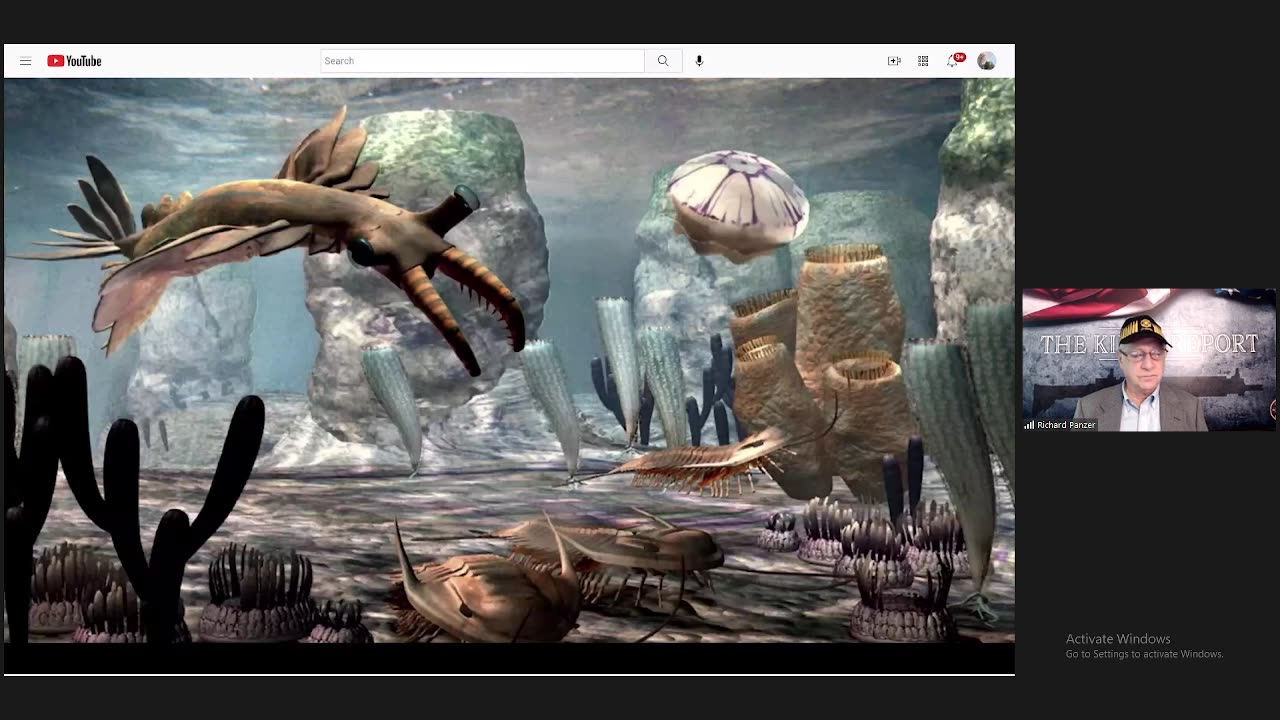Open the Create video camera icon
1280x720 pixels.
(x=894, y=61)
